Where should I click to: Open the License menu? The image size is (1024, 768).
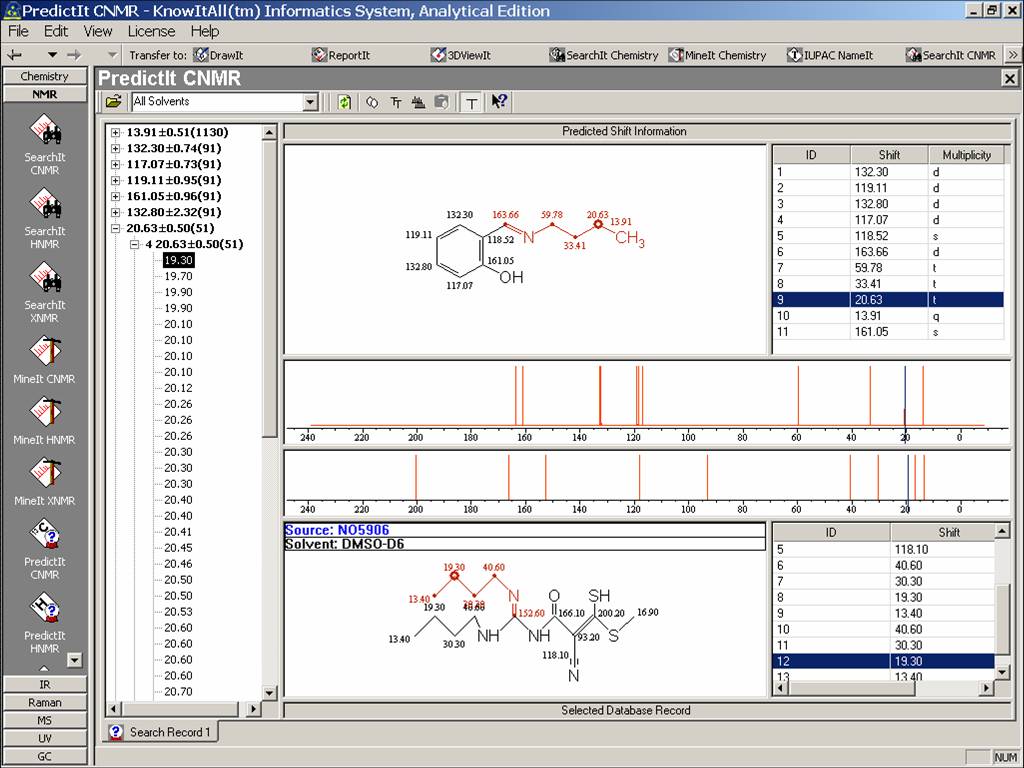point(152,31)
